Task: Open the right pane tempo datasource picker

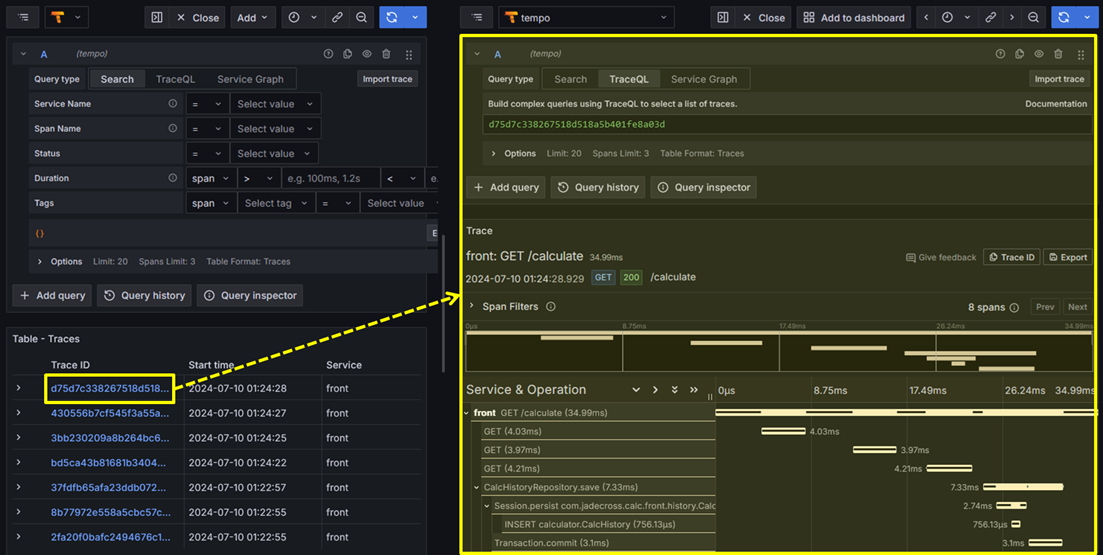Action: (x=586, y=18)
